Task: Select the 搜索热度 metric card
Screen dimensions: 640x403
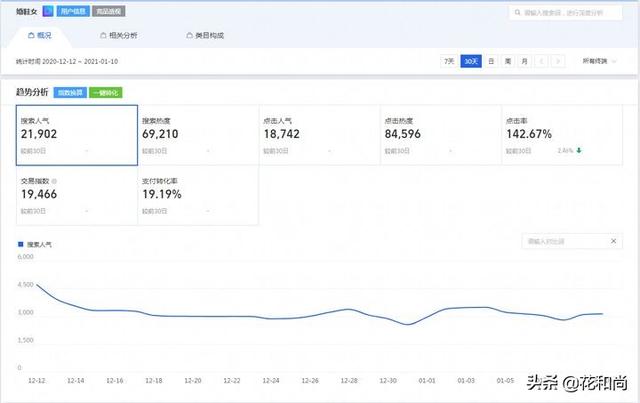Action: point(197,133)
